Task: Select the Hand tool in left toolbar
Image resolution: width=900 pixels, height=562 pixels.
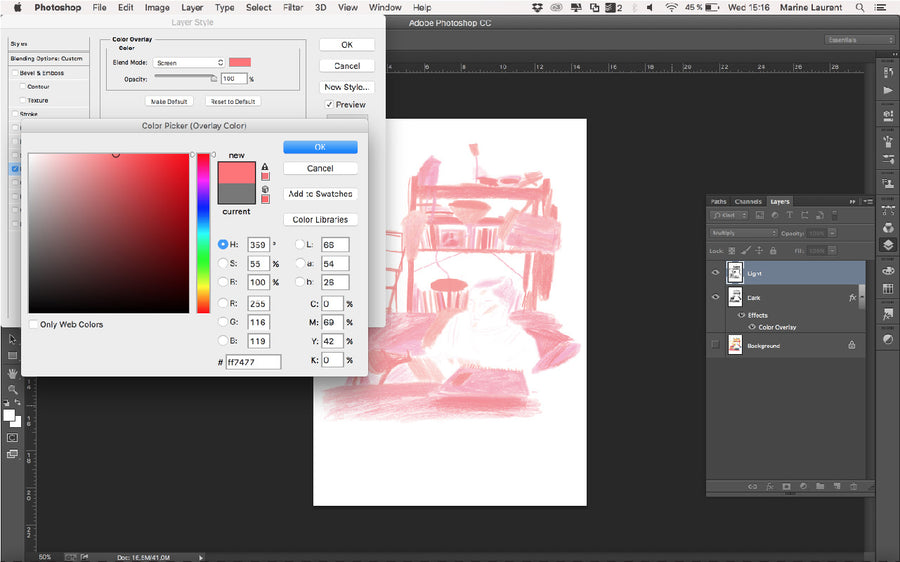Action: [x=12, y=374]
